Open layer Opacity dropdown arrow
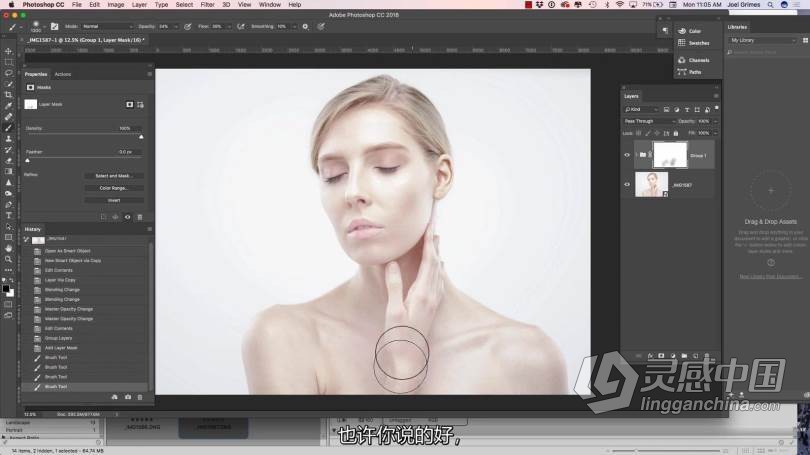This screenshot has height=455, width=810. (x=715, y=121)
